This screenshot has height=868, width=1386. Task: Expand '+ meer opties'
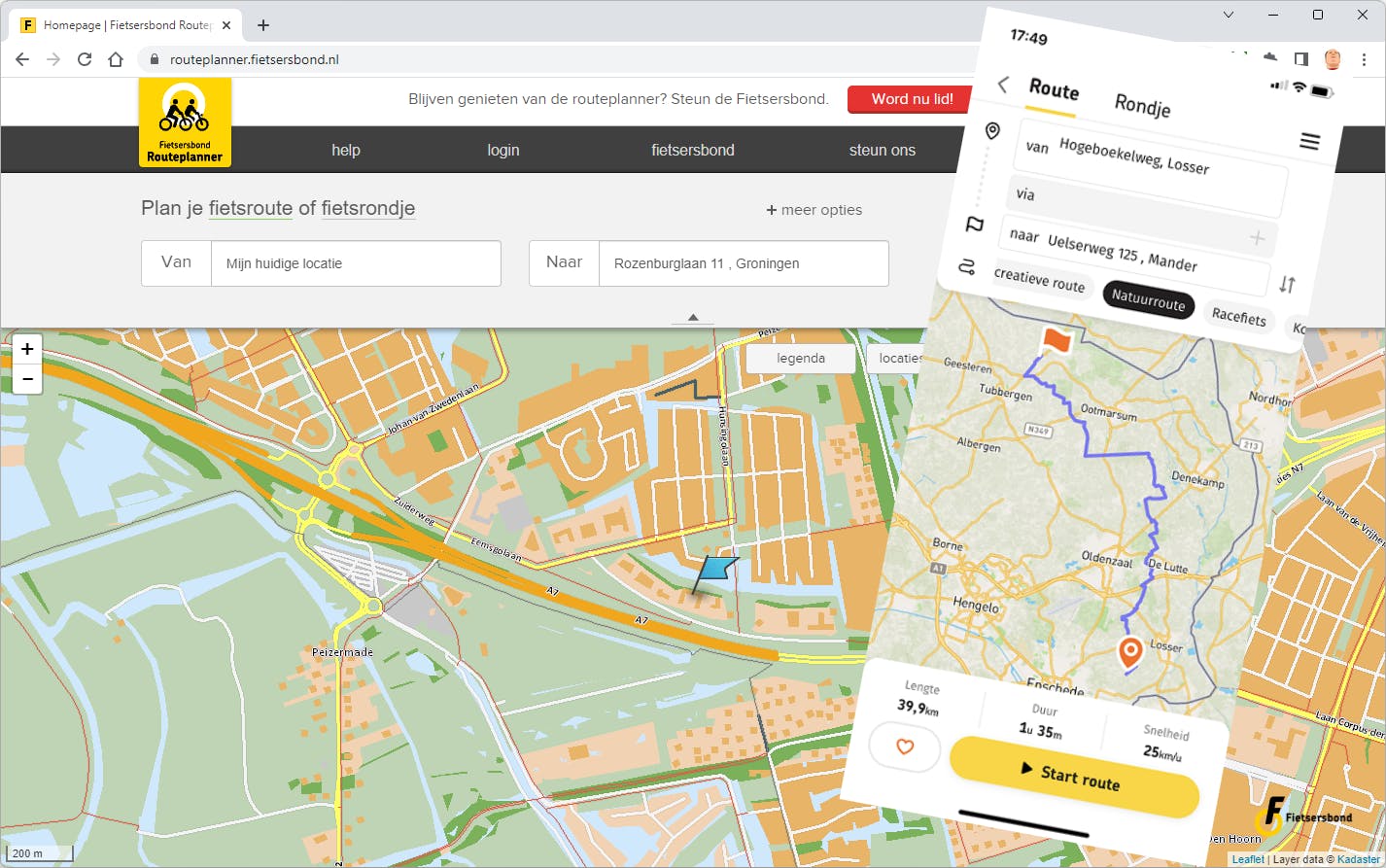tap(814, 210)
